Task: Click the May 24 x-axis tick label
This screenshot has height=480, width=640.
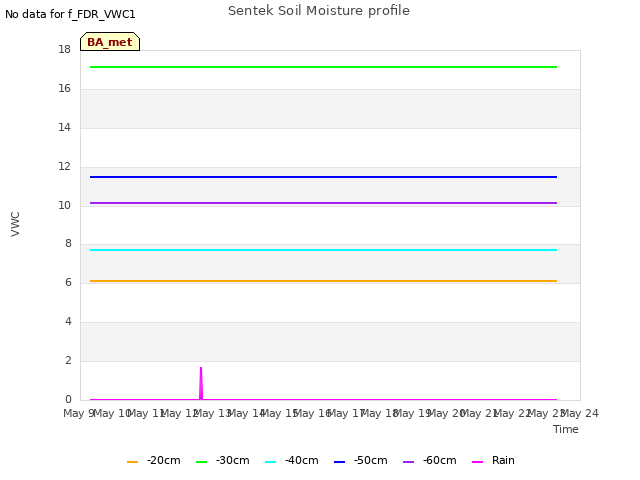Action: pyautogui.click(x=580, y=413)
